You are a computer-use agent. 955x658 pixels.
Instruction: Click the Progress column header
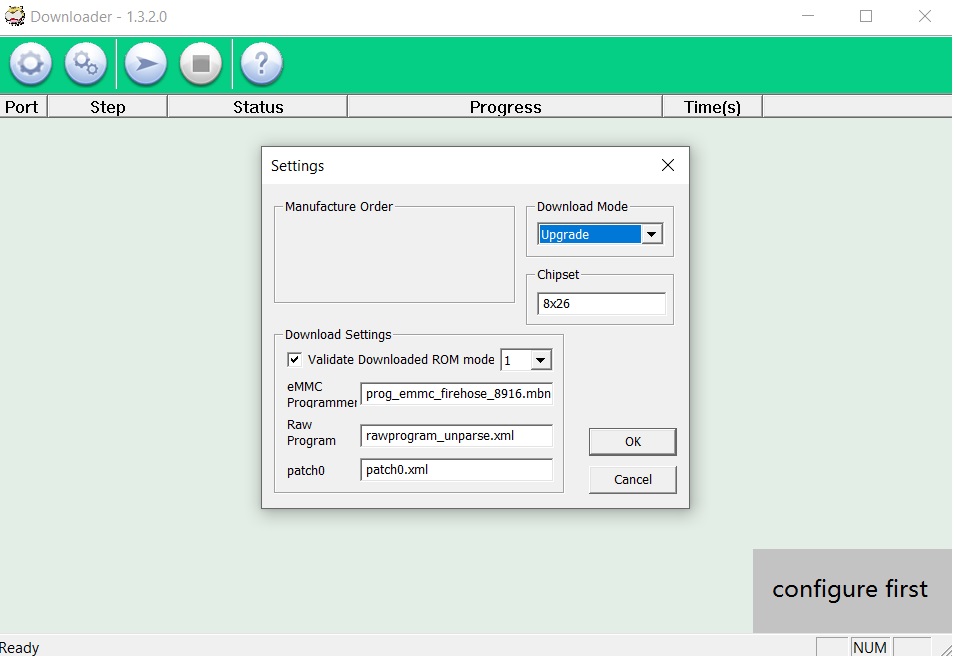pyautogui.click(x=505, y=107)
